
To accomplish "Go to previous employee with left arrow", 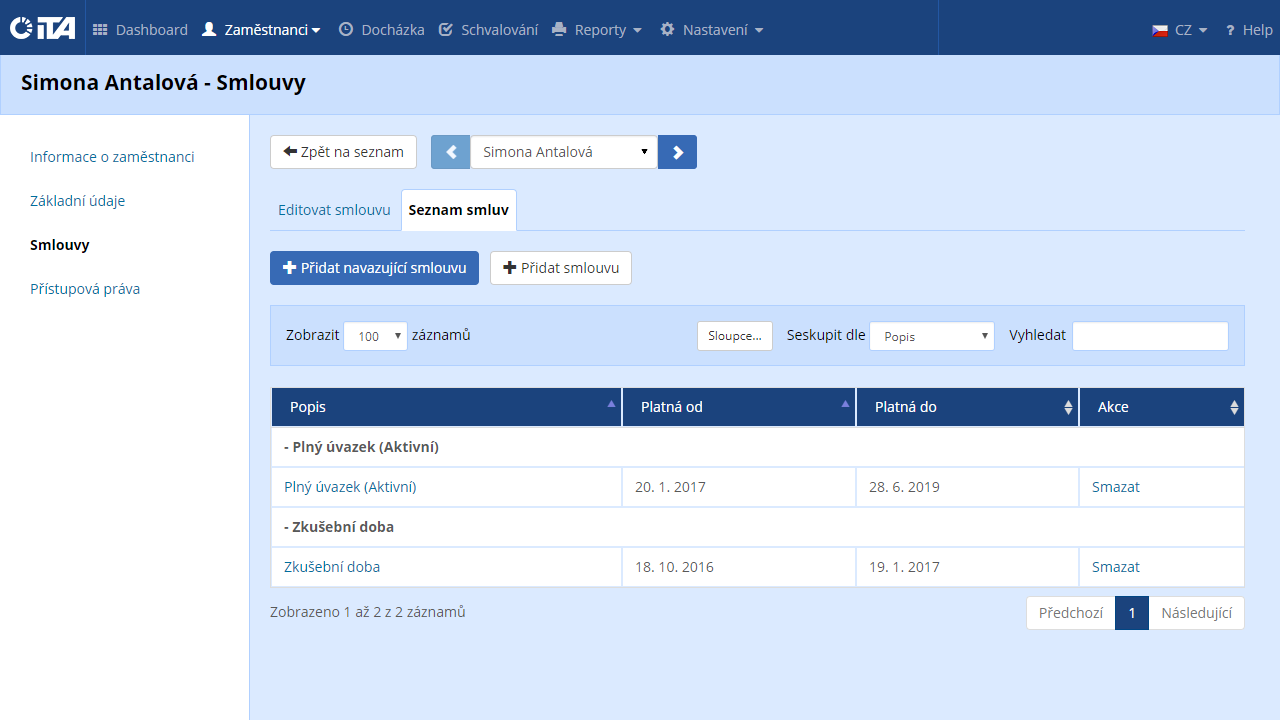I will (x=450, y=152).
